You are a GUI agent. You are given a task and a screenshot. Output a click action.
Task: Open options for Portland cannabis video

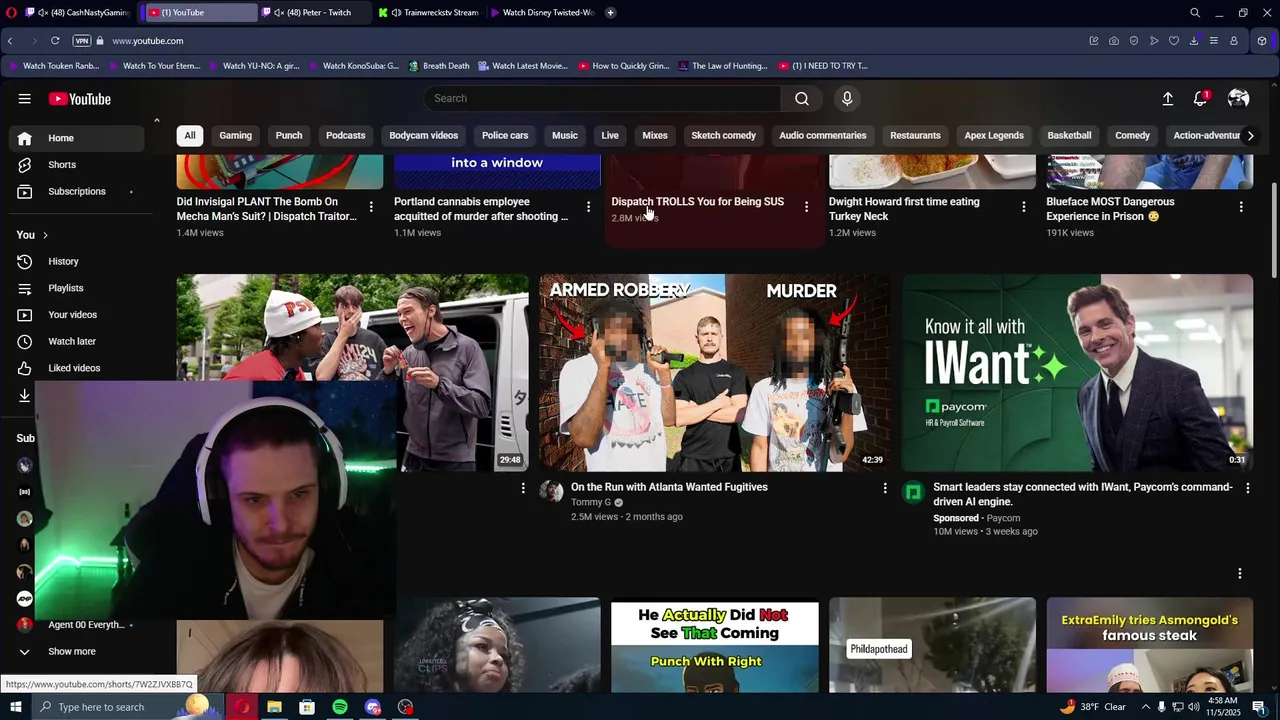[588, 207]
